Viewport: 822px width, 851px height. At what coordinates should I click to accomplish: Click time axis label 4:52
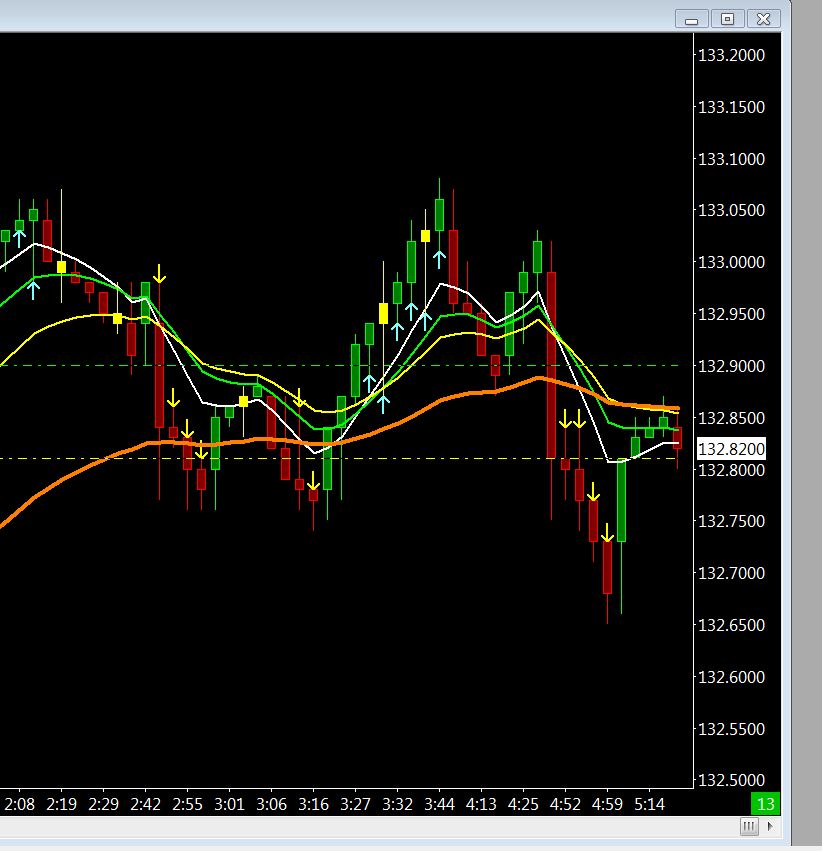(565, 804)
